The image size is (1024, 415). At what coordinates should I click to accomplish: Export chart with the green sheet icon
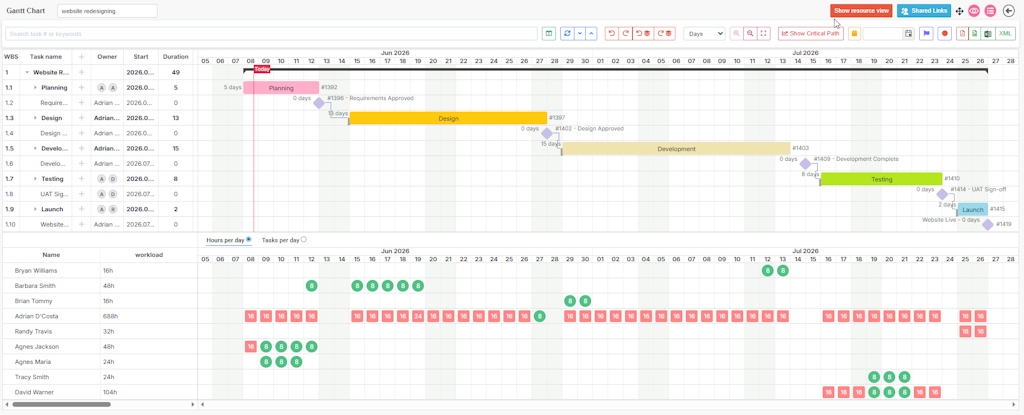tap(975, 33)
